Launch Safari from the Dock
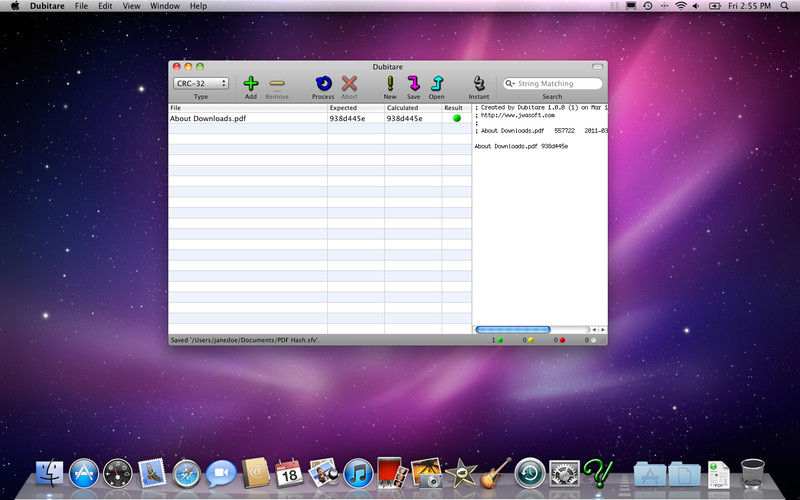The image size is (800, 500). 186,474
